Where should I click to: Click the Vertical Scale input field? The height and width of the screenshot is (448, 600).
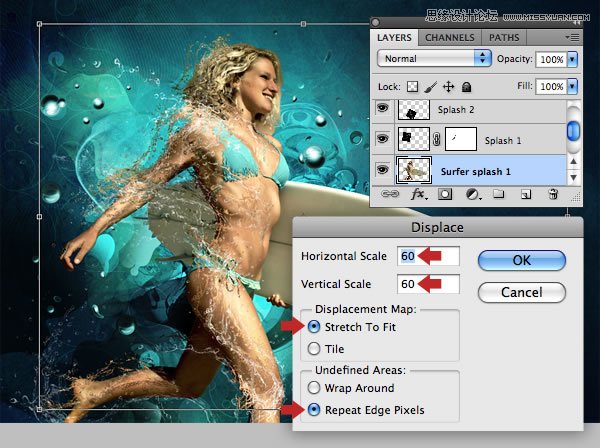[428, 284]
